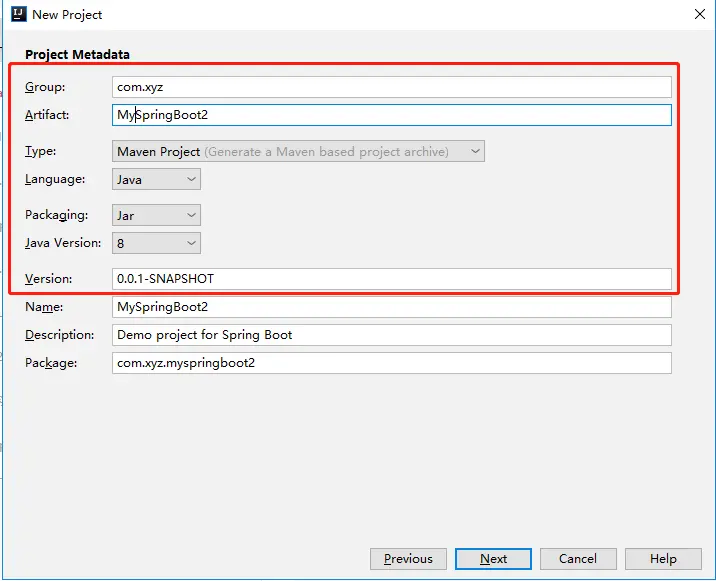
Task: Click the Language label
Action: pos(55,179)
